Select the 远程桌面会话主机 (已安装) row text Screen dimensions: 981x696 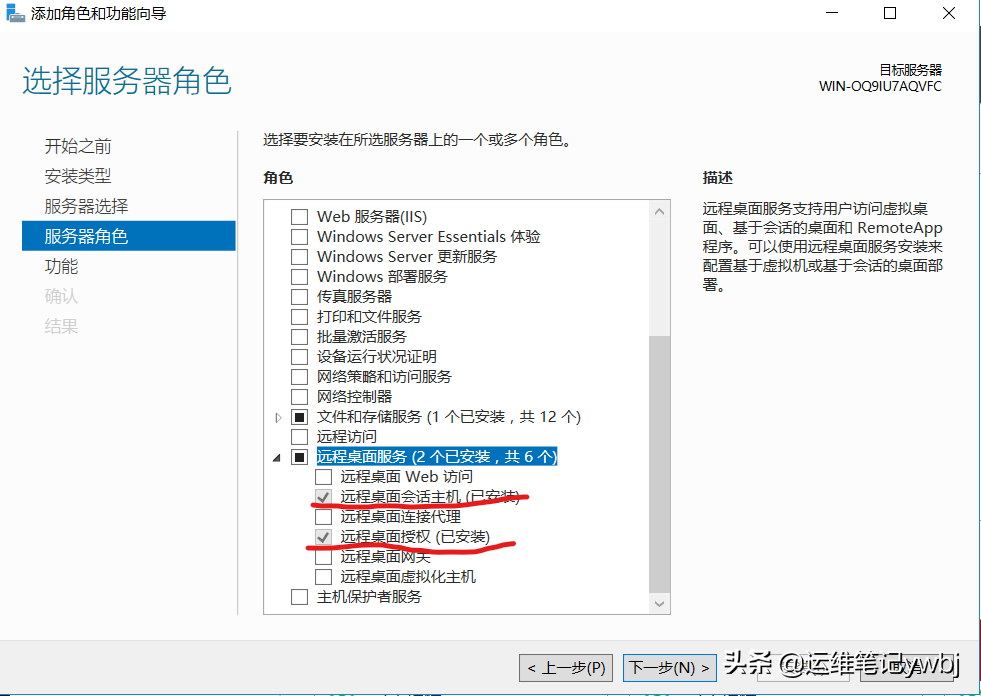(430, 497)
